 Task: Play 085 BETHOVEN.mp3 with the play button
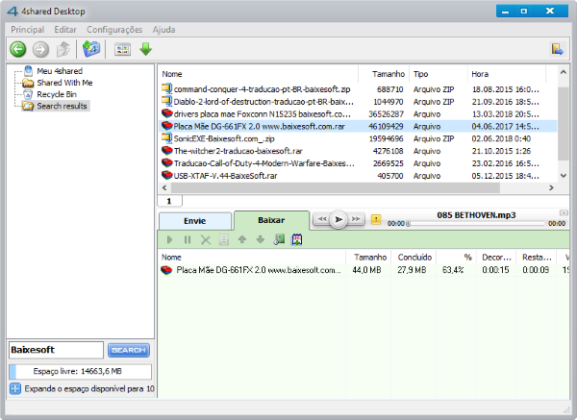click(338, 219)
